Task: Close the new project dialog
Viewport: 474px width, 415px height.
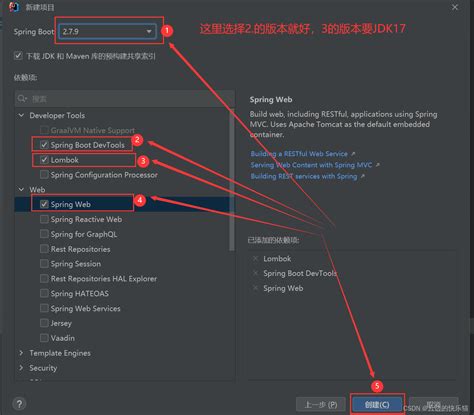Action: (x=455, y=7)
